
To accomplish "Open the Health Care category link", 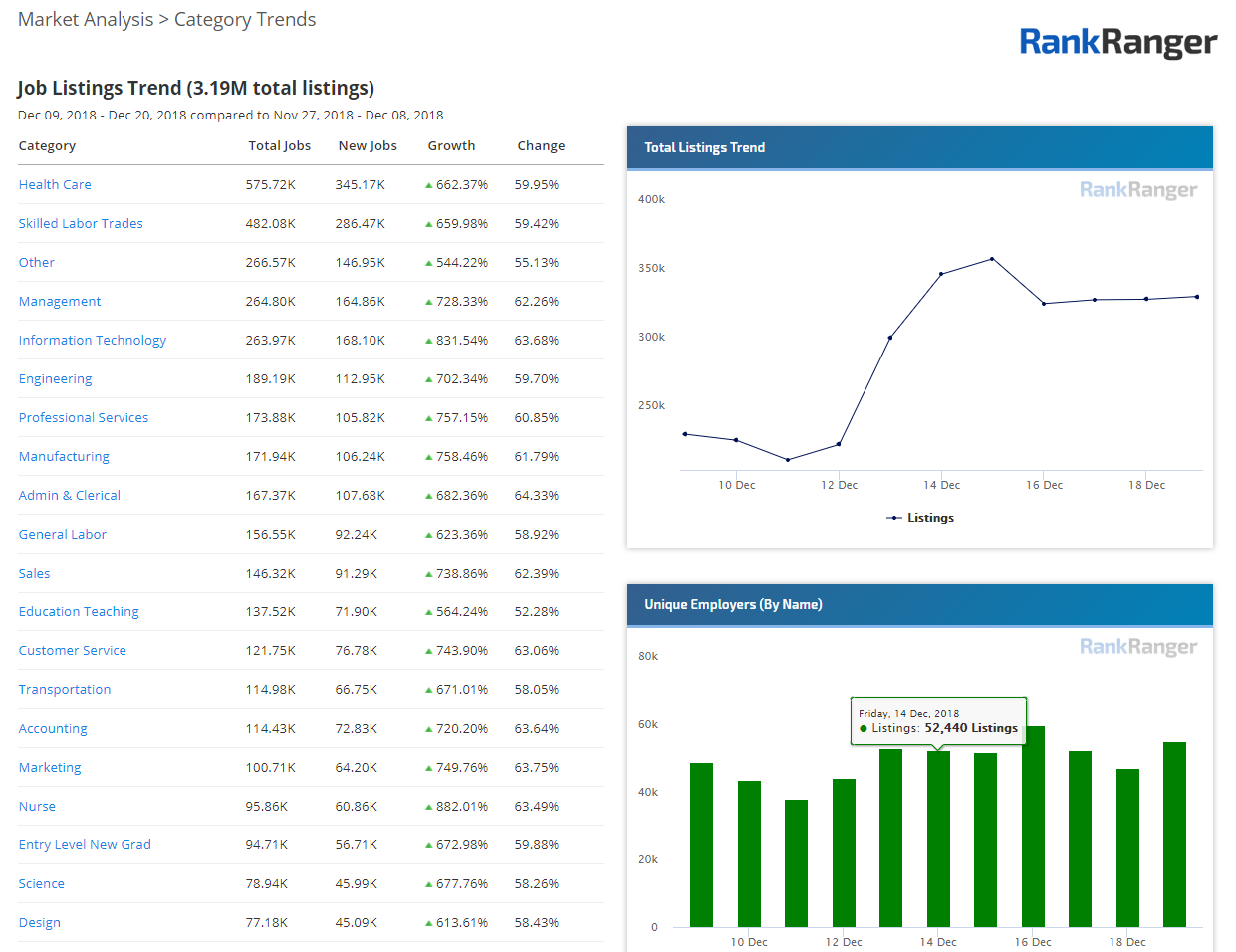I will [x=55, y=185].
